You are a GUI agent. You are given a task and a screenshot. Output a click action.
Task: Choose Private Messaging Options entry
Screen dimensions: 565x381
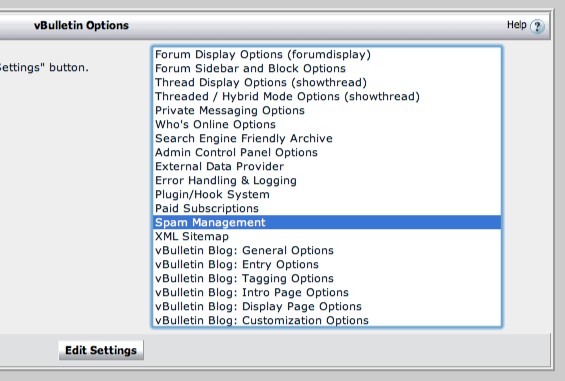[x=327, y=110]
